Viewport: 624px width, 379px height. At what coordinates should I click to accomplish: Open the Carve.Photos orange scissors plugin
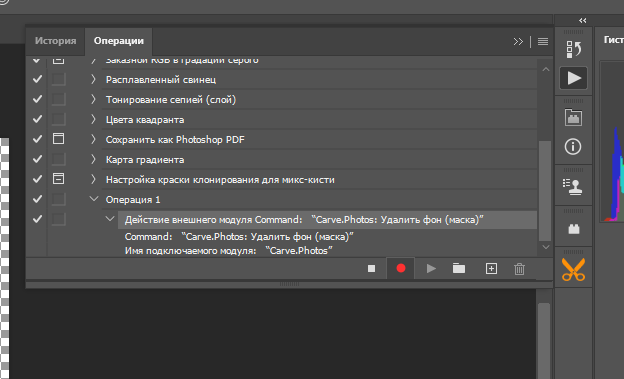tap(573, 270)
